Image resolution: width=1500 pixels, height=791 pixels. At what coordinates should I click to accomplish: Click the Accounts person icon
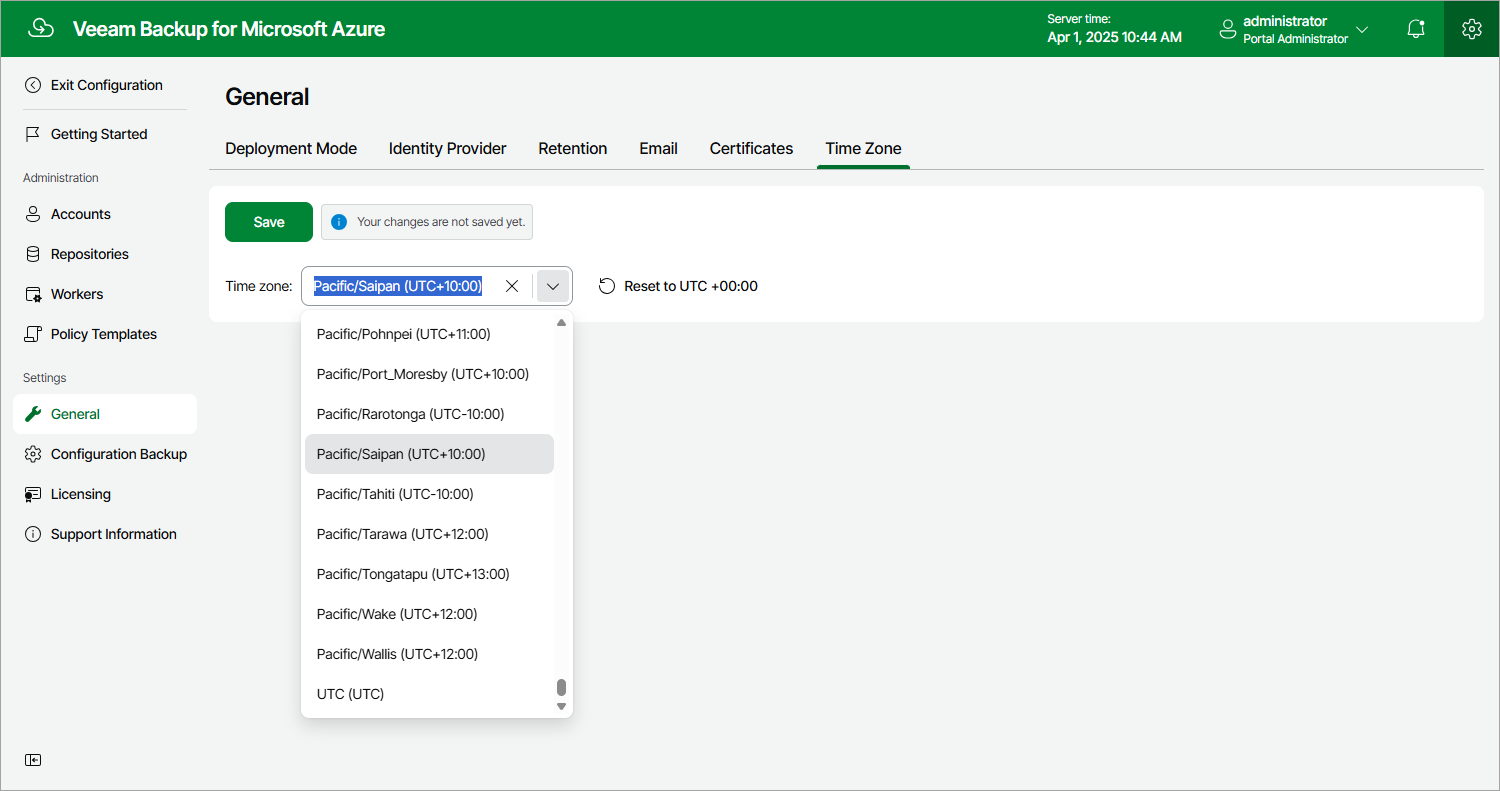pos(33,214)
